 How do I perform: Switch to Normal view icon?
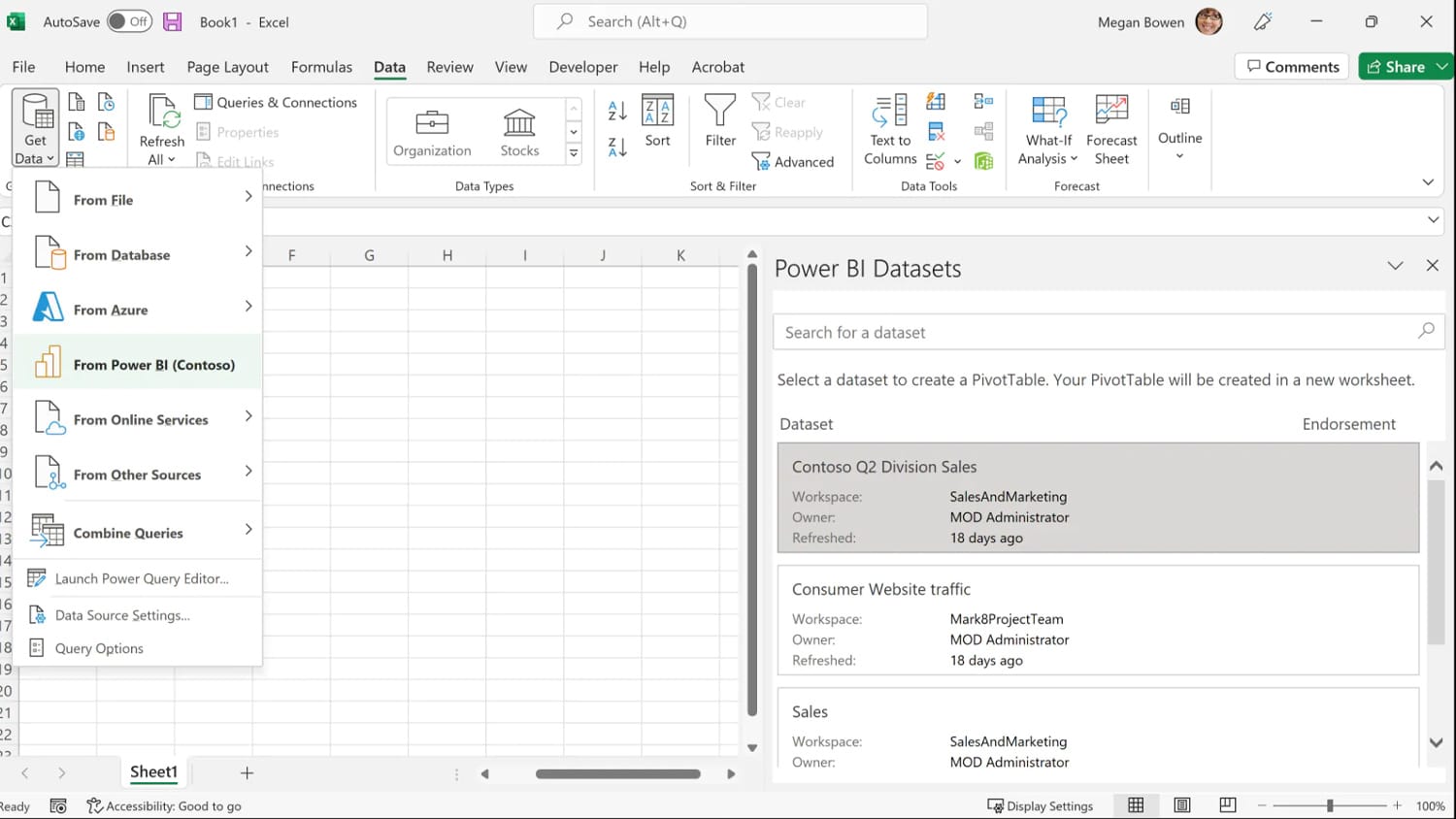(1136, 805)
